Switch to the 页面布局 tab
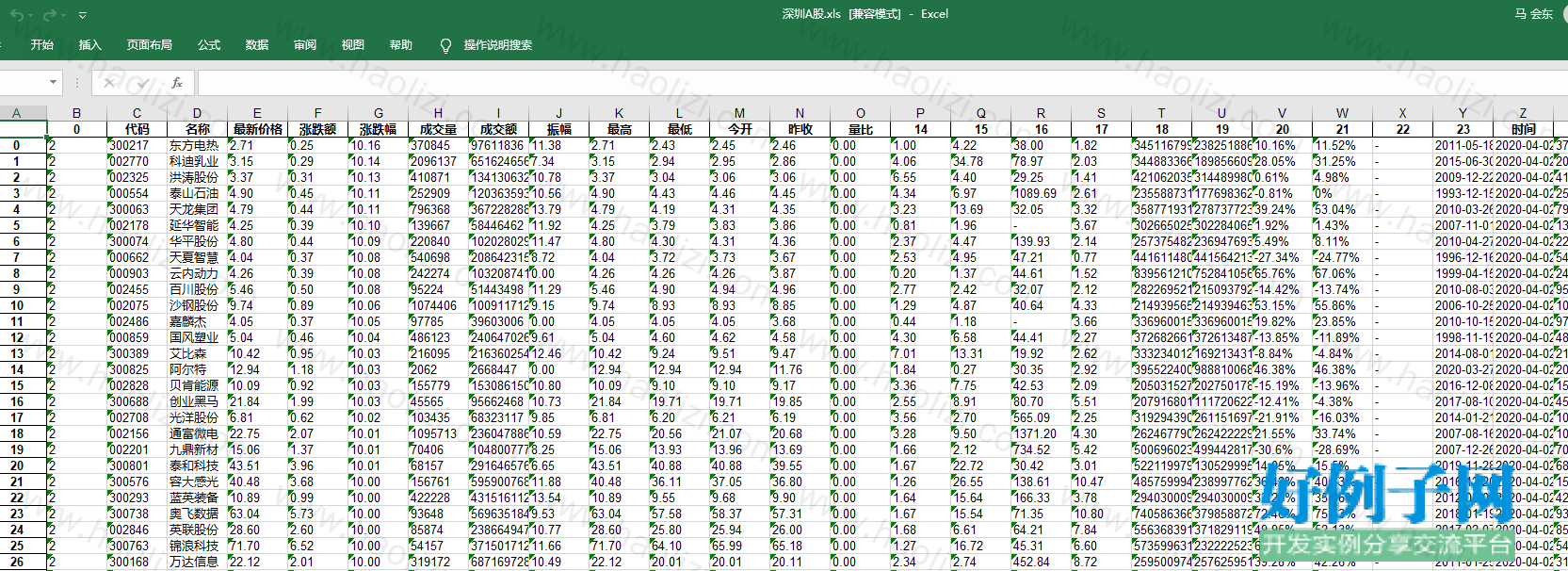Viewport: 1568px width, 571px height. 150,45
